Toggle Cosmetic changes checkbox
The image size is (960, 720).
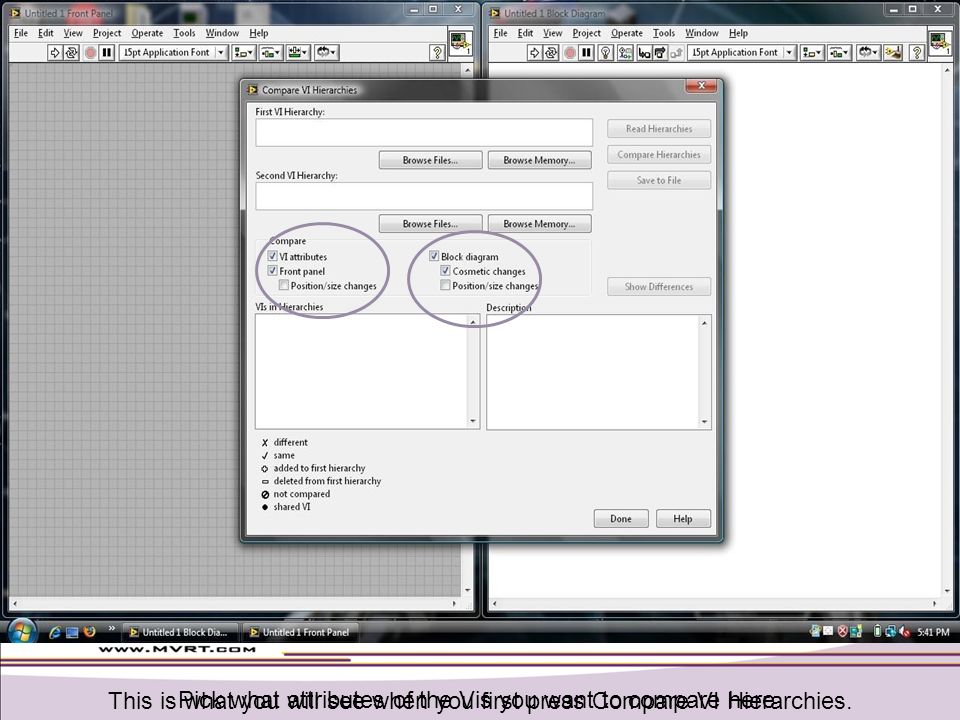click(x=445, y=271)
